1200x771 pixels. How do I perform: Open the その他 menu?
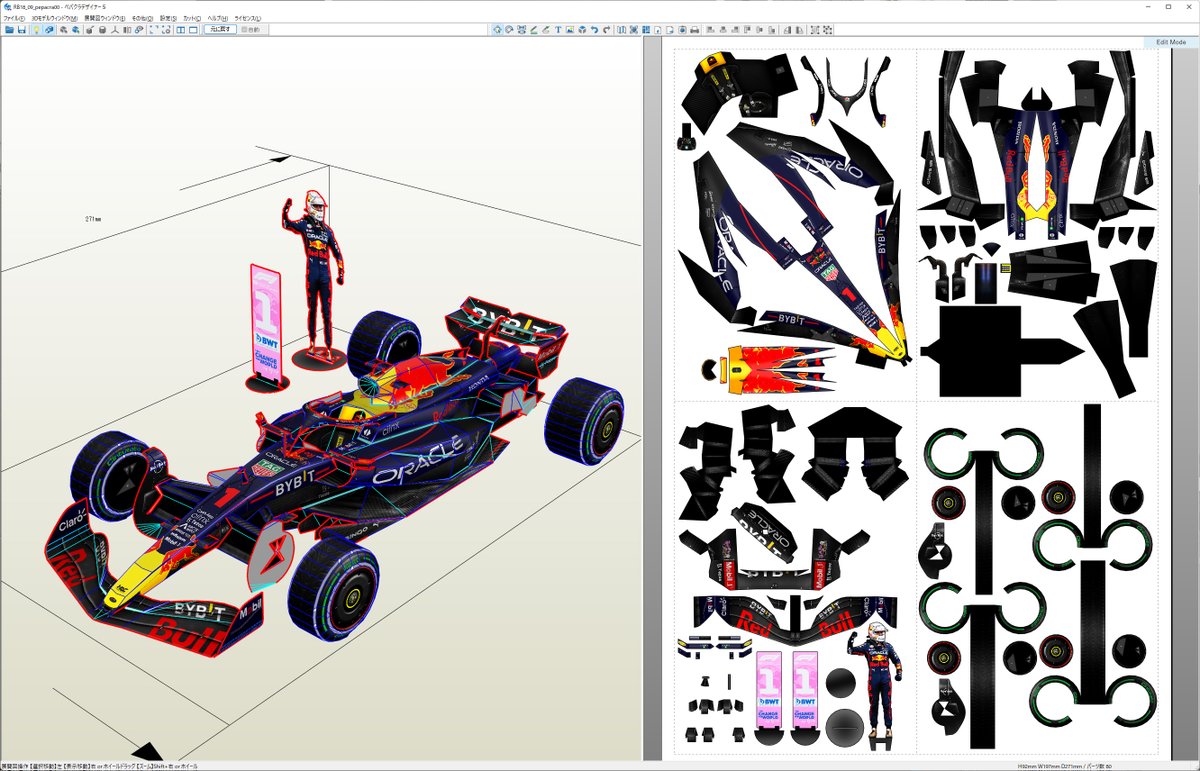[142, 18]
